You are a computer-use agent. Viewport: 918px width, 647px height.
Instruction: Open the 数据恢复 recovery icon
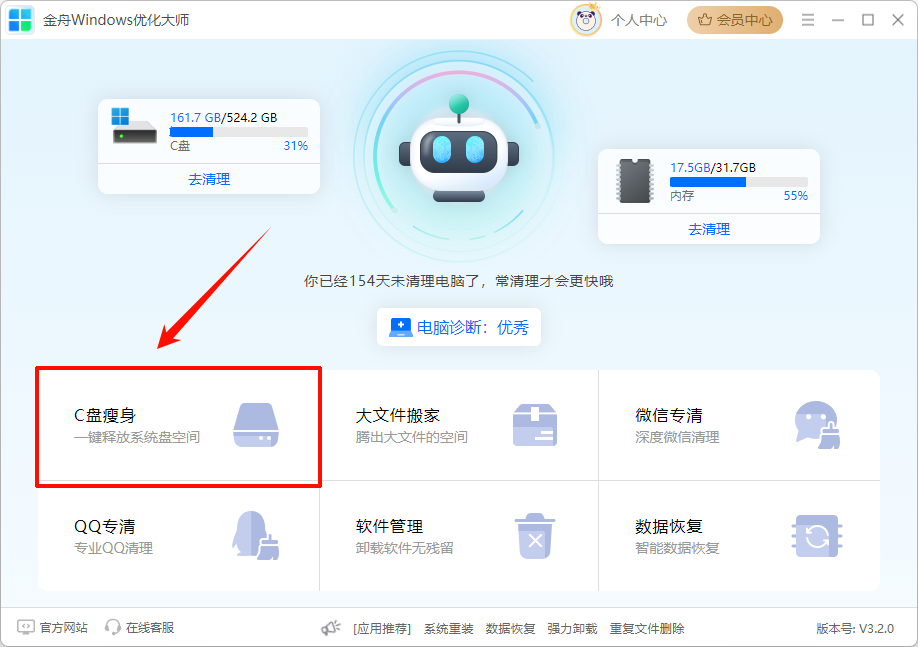click(x=817, y=536)
